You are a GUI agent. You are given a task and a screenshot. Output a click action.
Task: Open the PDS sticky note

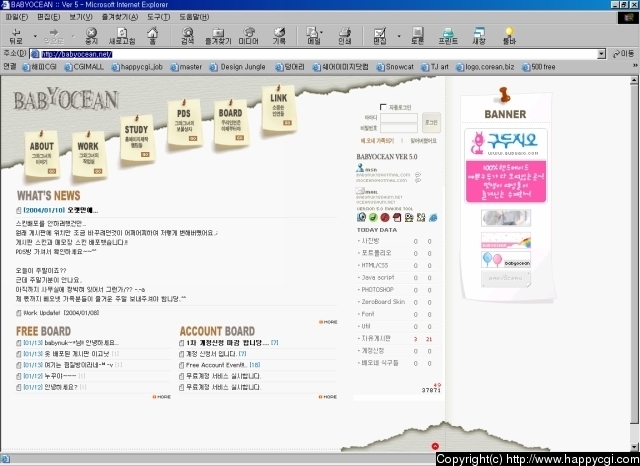pos(184,122)
